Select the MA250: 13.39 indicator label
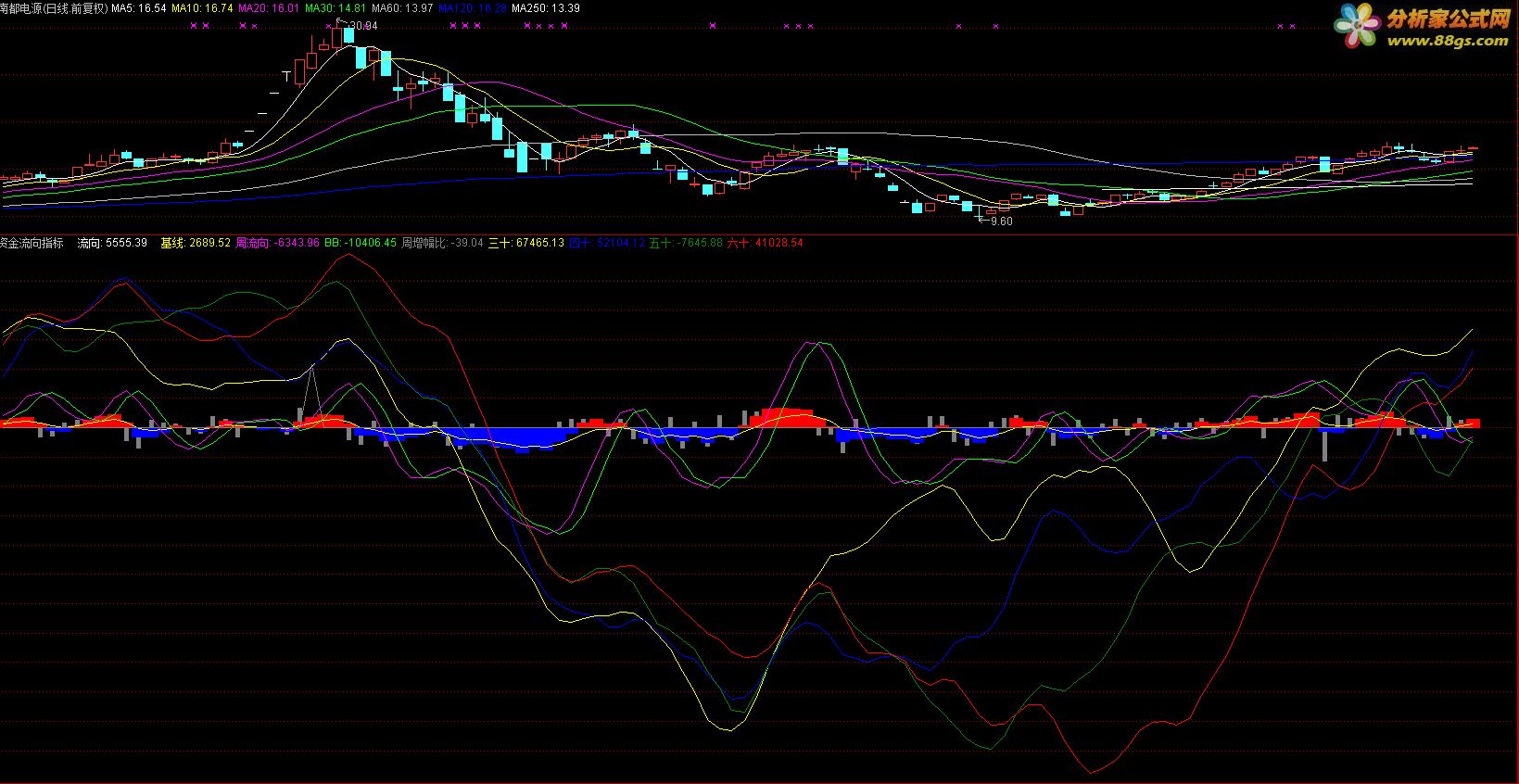The width and height of the screenshot is (1519, 784). click(x=546, y=7)
